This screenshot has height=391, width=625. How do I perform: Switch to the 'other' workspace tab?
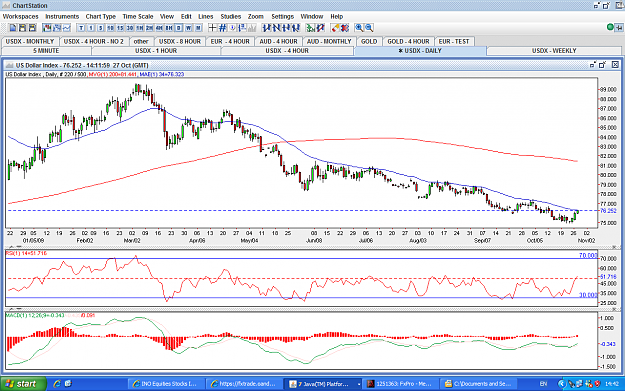[x=141, y=41]
